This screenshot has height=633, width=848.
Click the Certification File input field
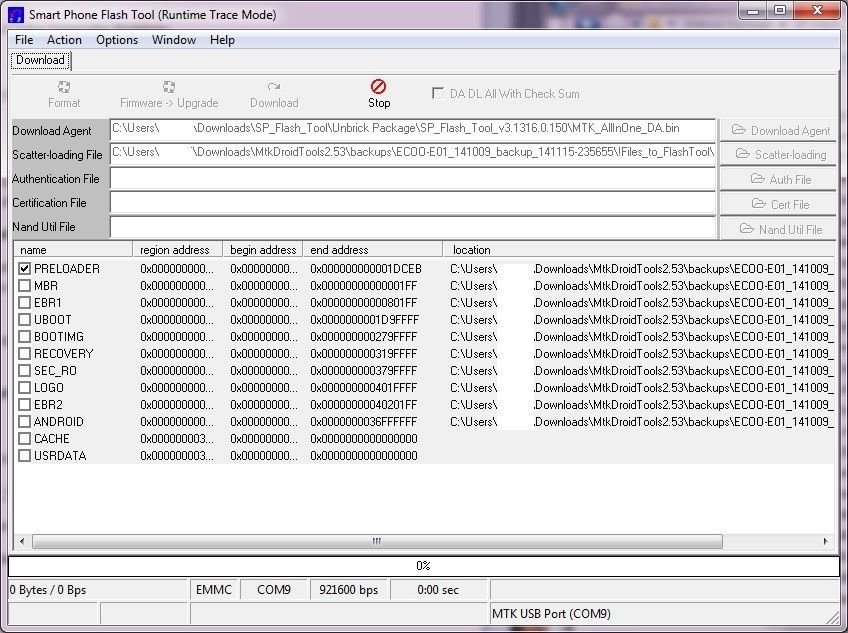pyautogui.click(x=413, y=202)
